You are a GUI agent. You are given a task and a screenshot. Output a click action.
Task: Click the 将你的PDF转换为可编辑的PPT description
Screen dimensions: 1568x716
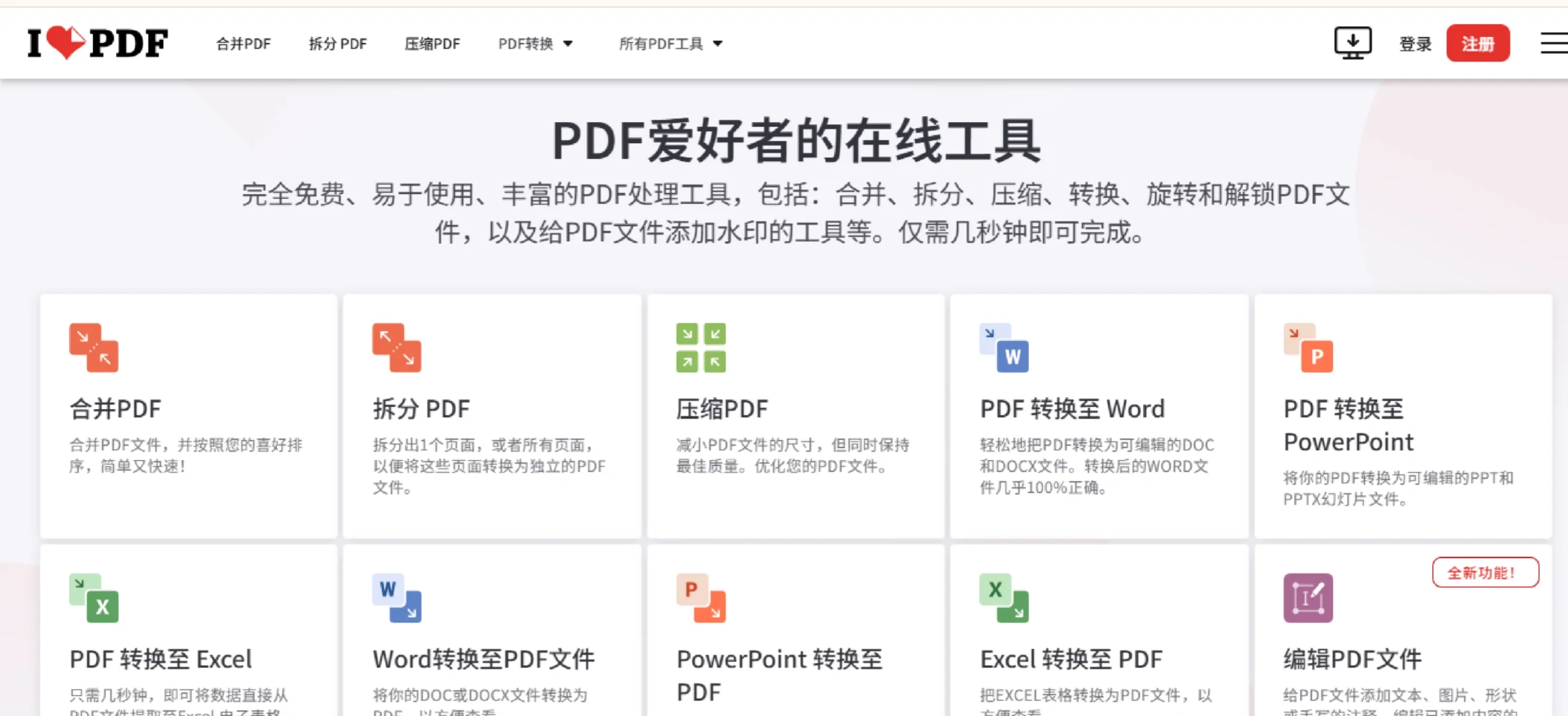tap(1398, 488)
